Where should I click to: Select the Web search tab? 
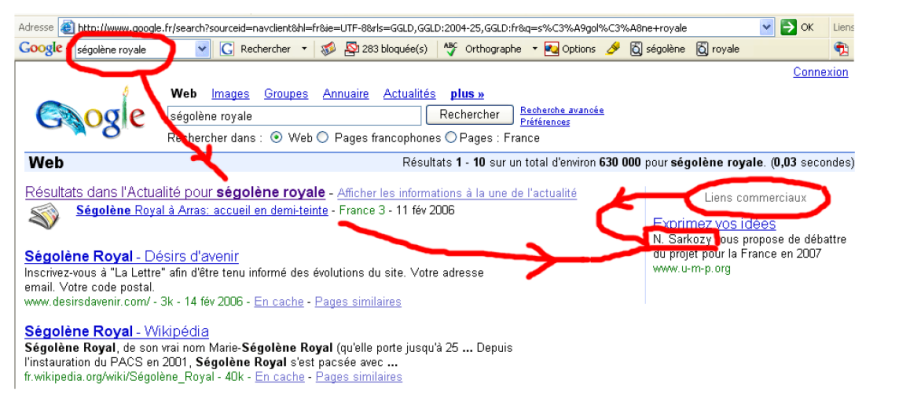(x=184, y=93)
